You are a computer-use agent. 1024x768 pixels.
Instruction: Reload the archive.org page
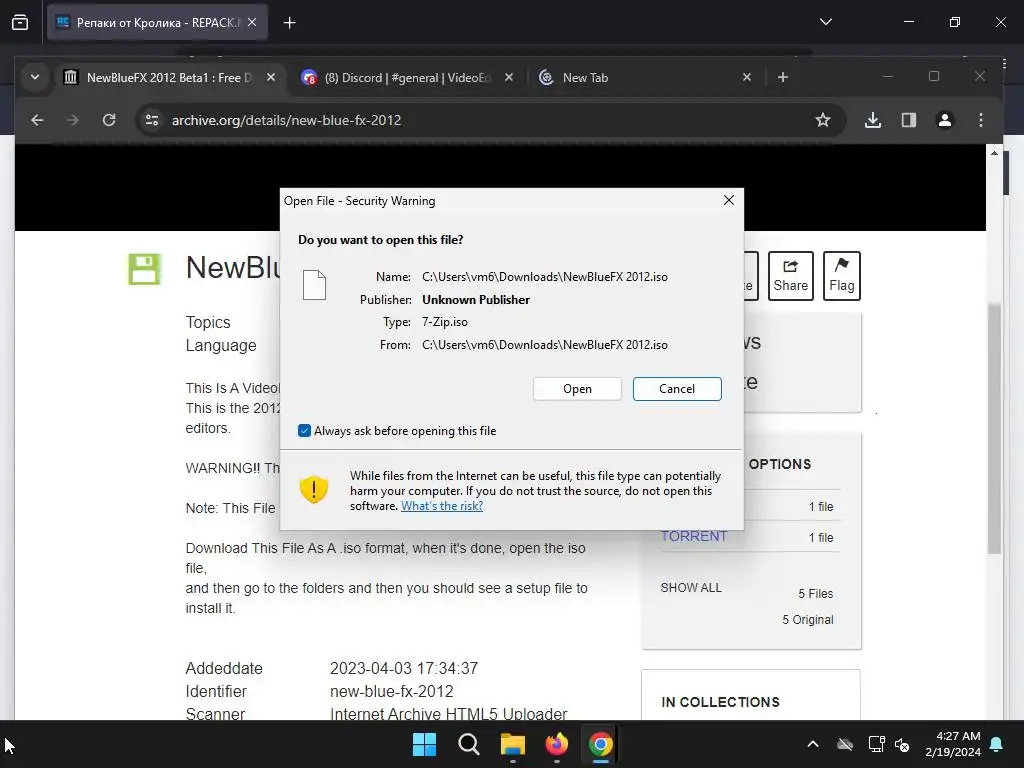109,120
